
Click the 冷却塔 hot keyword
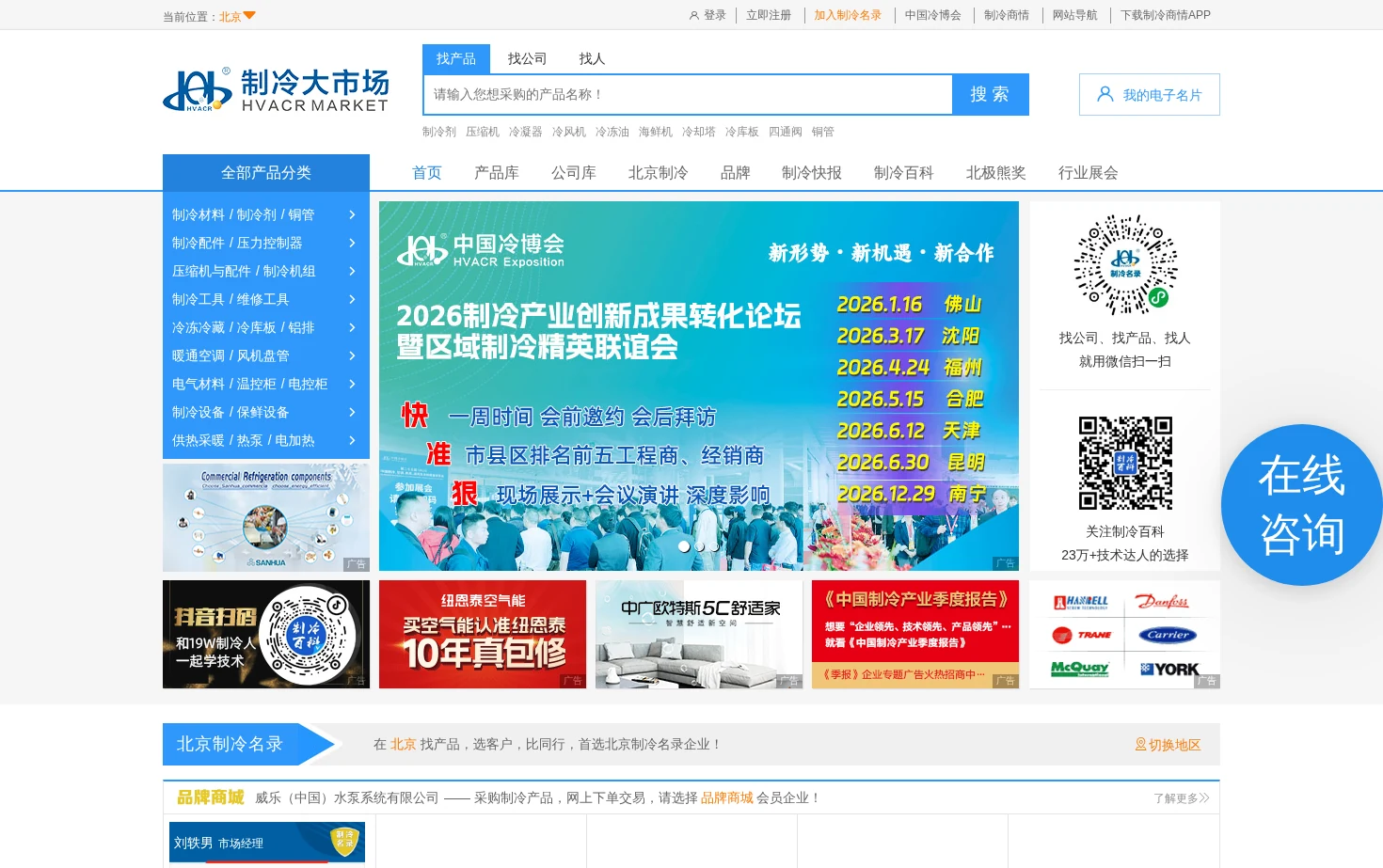pos(699,132)
